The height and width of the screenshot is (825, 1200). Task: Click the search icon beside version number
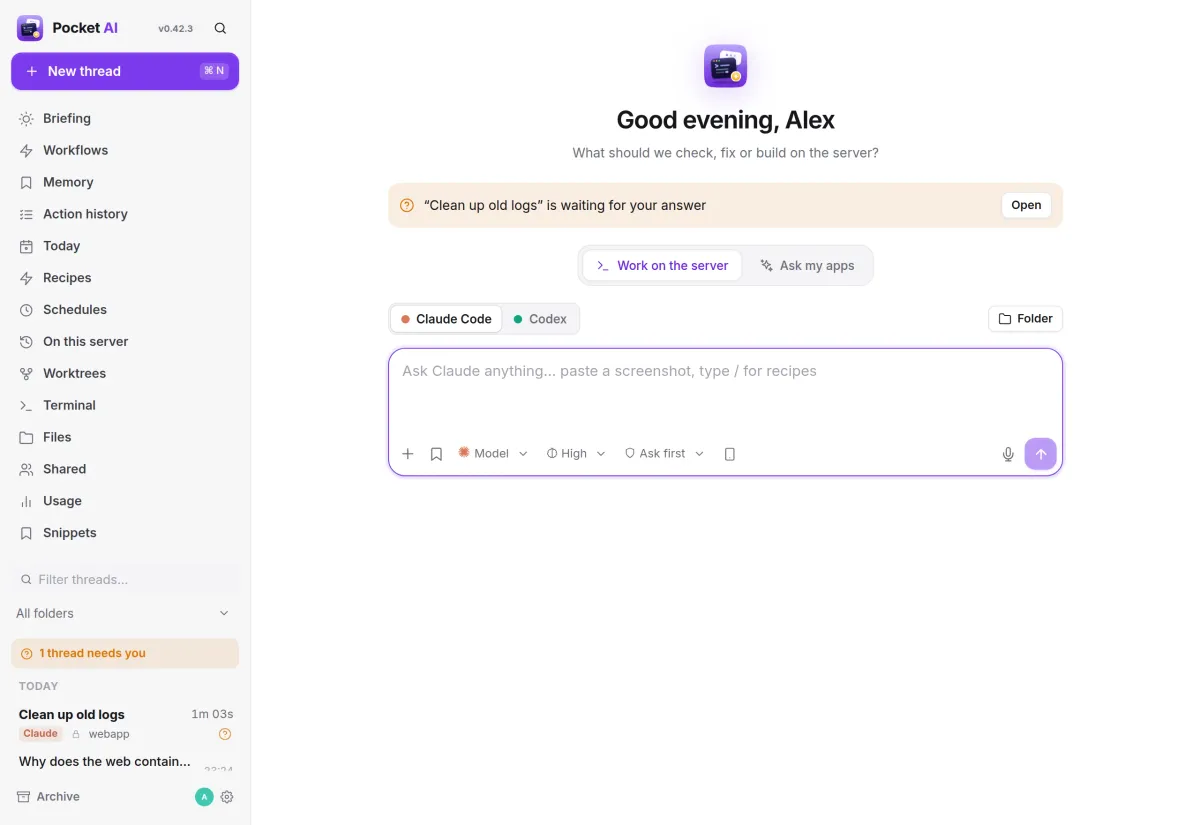point(220,28)
